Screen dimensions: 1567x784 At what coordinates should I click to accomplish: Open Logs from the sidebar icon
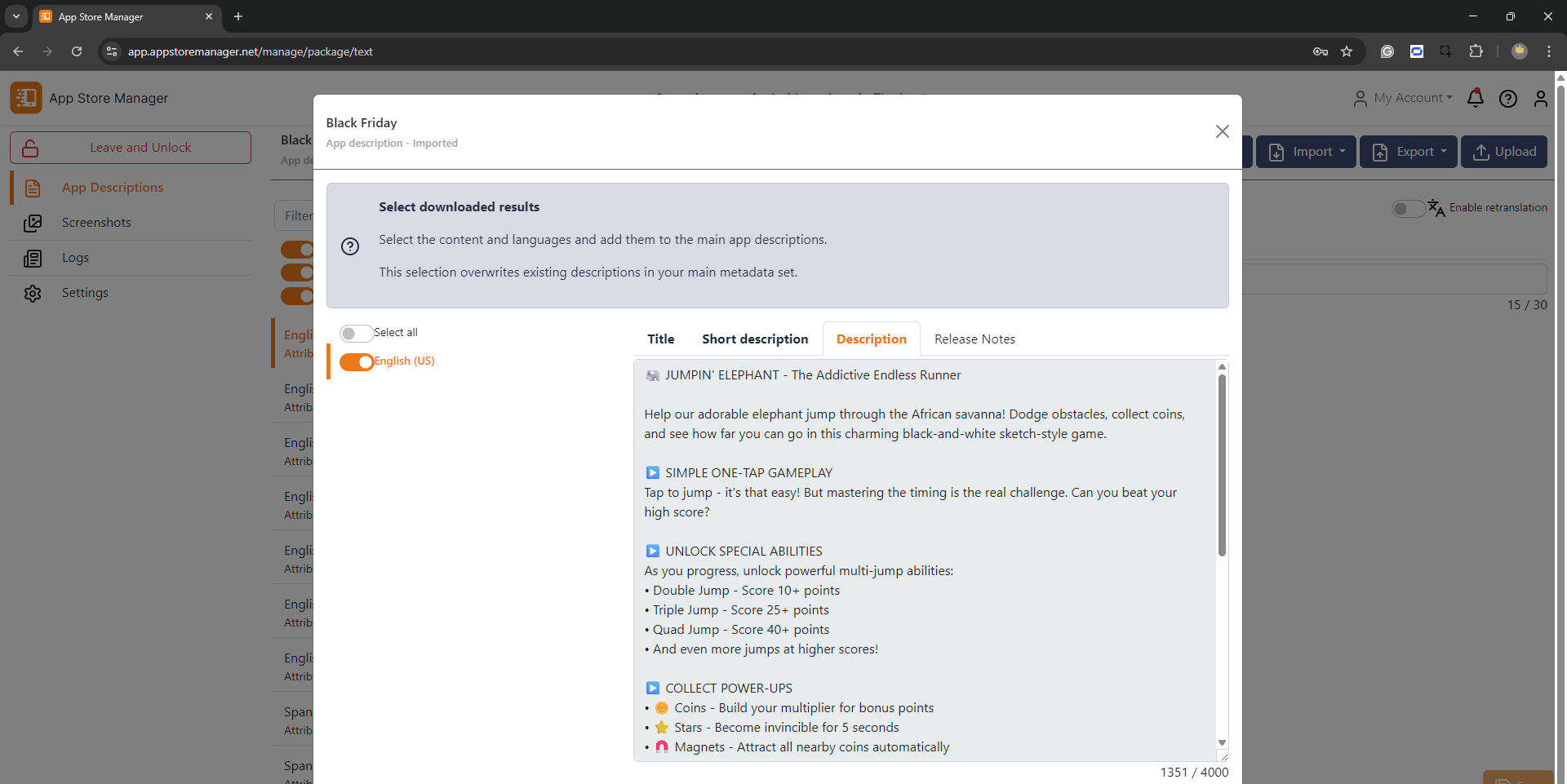pos(33,258)
